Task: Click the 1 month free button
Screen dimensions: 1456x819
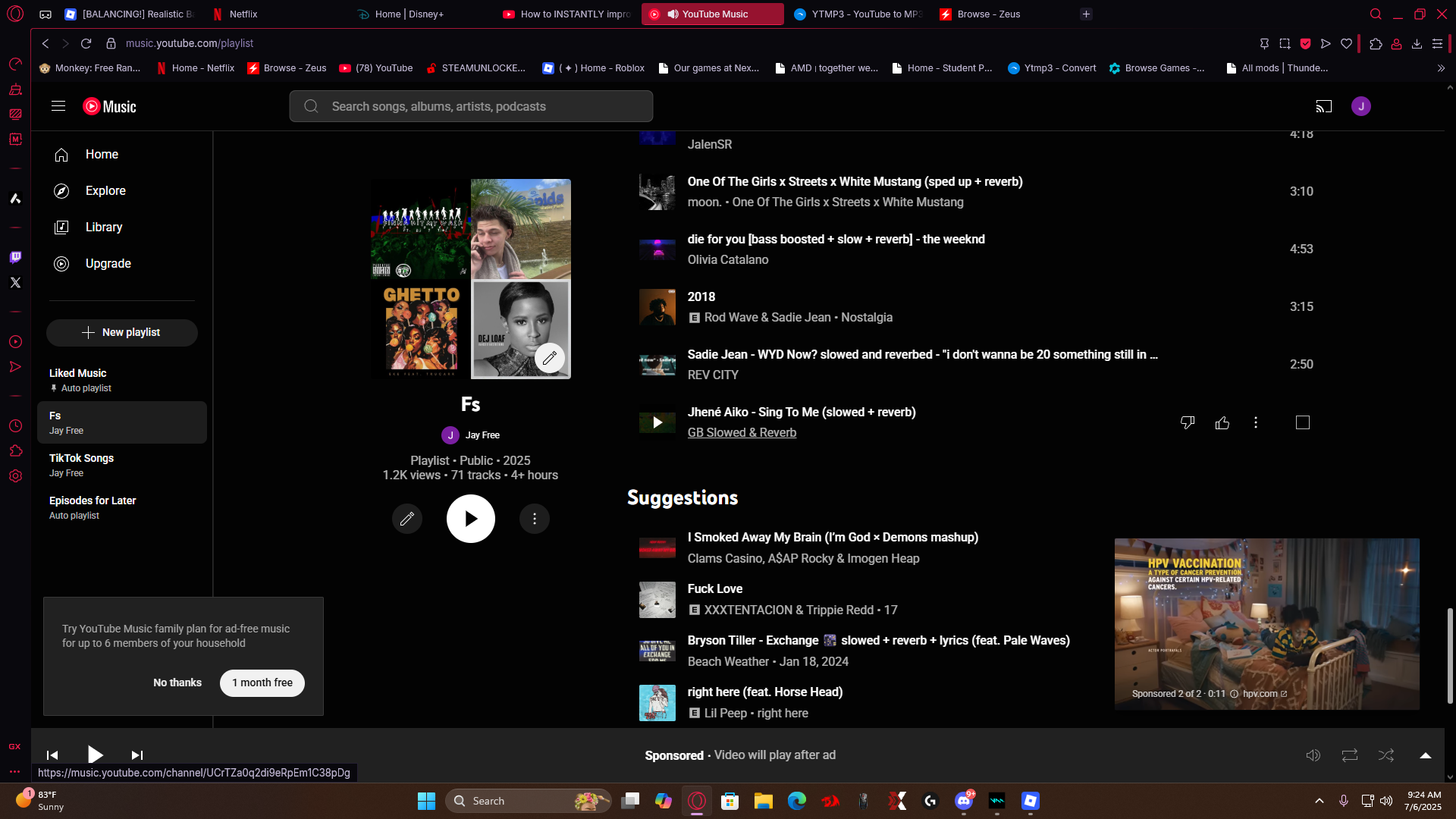Action: point(262,682)
